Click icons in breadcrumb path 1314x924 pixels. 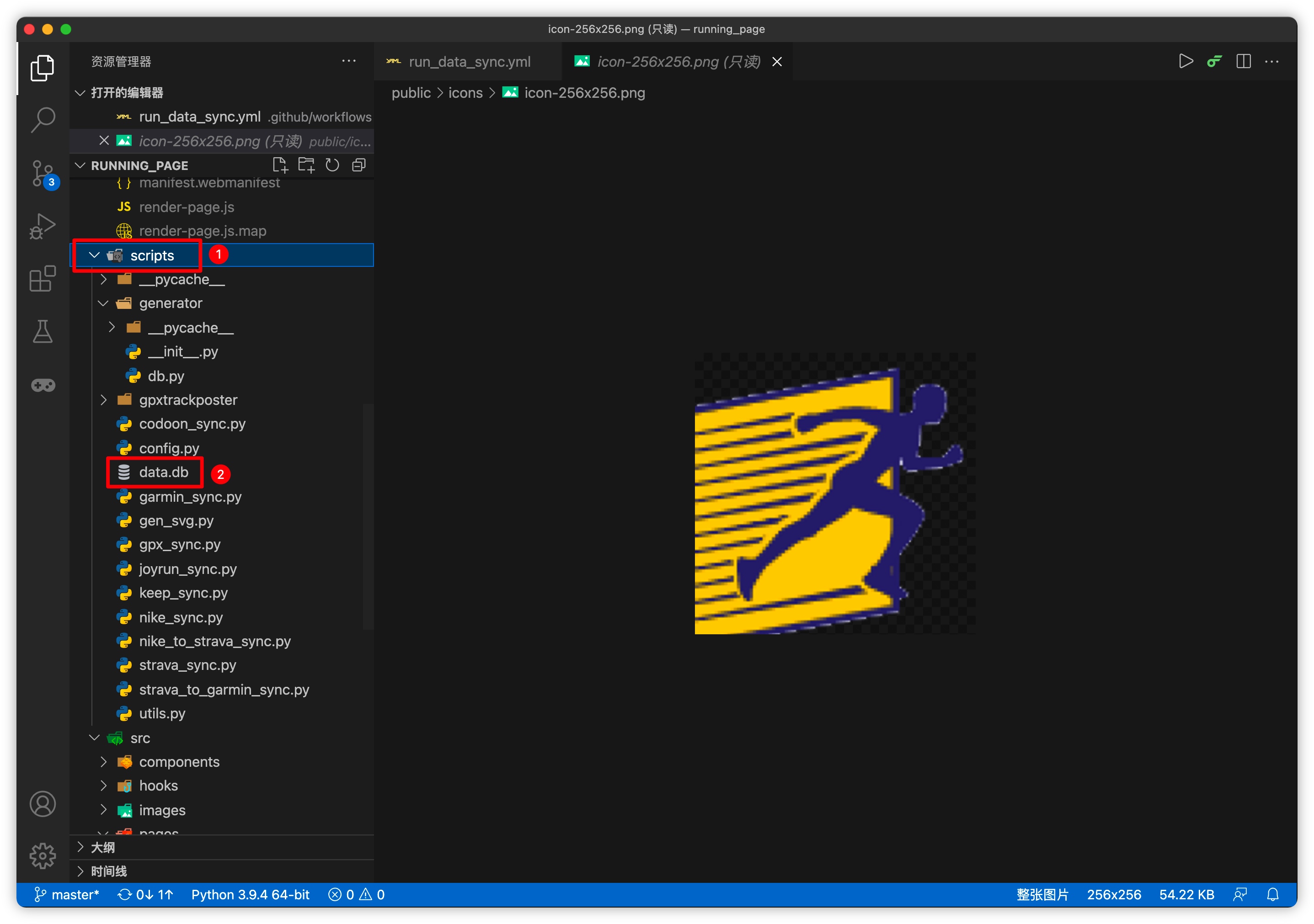pos(465,93)
